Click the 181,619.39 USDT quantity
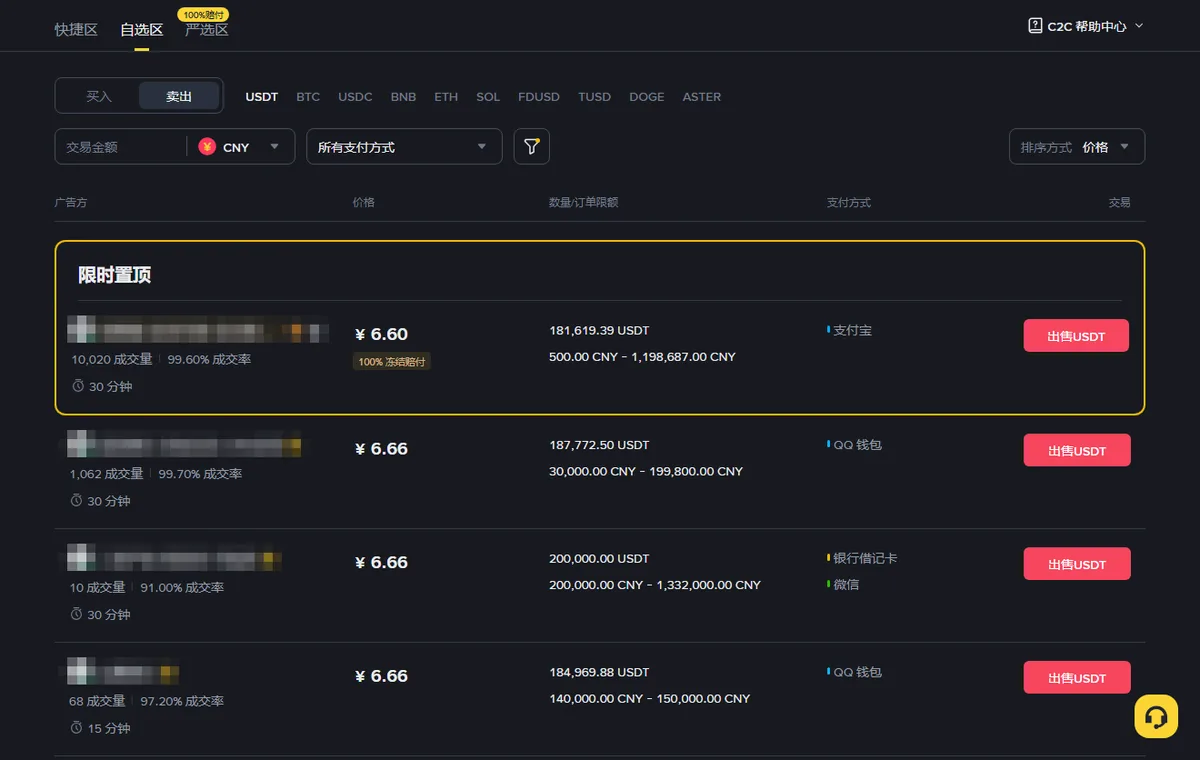The image size is (1200, 760). tap(599, 330)
